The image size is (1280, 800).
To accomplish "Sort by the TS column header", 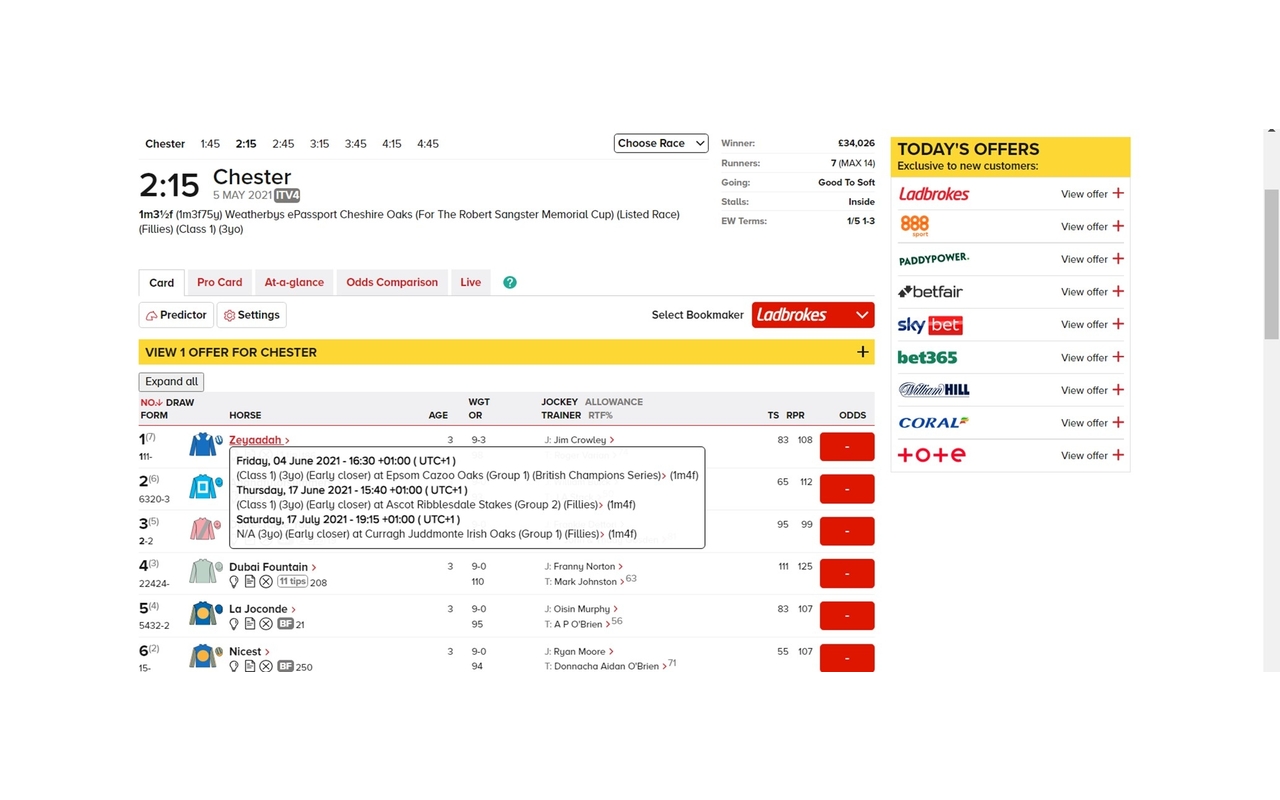I will coord(773,415).
